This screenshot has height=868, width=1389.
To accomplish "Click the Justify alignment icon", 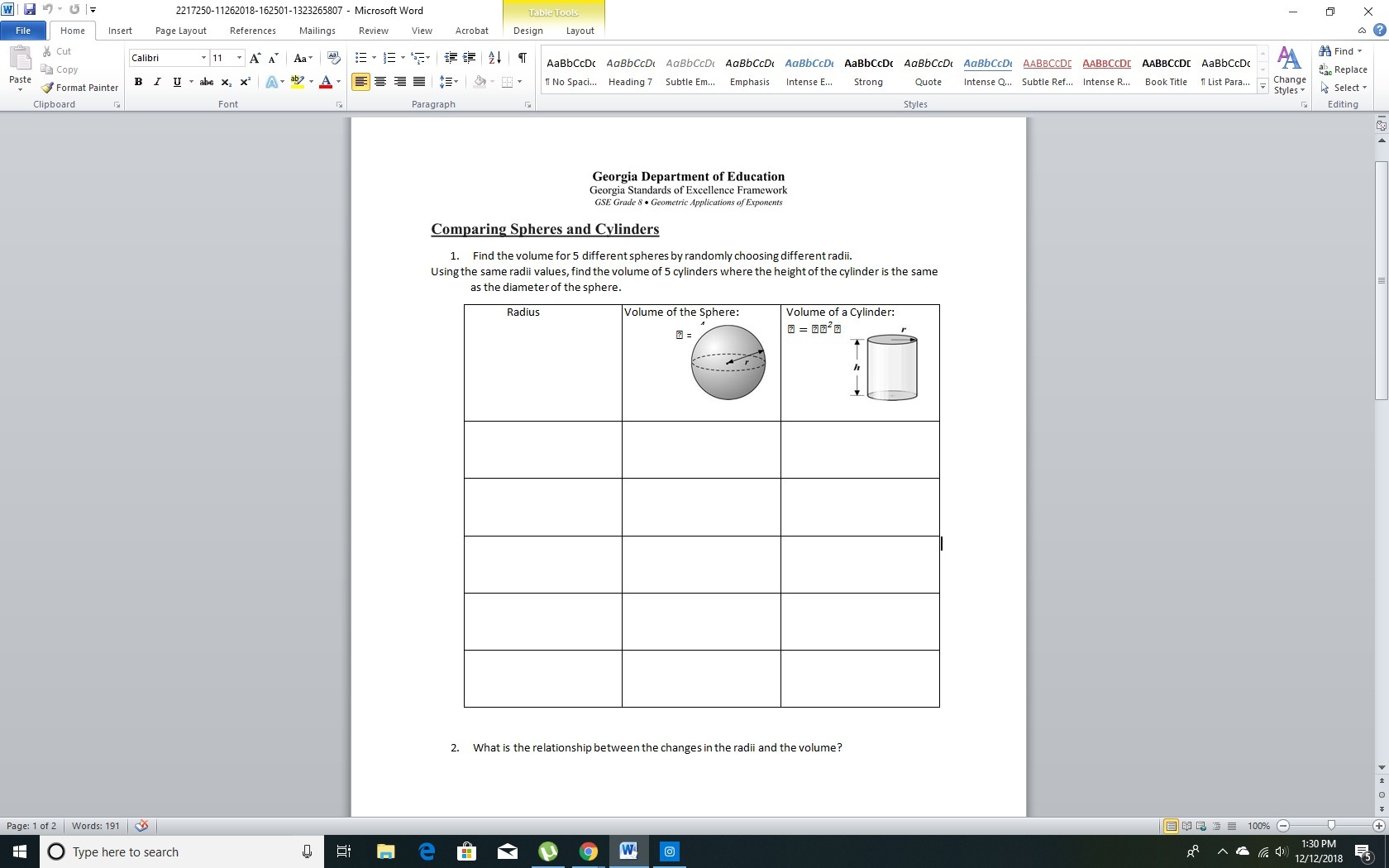I will click(419, 82).
